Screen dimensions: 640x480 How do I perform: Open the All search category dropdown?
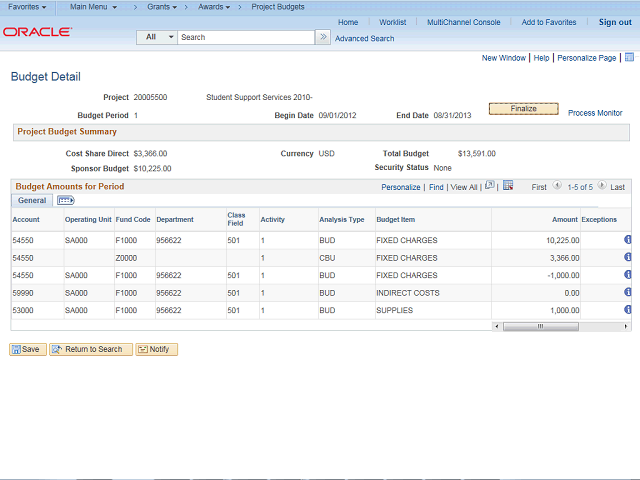(x=157, y=37)
